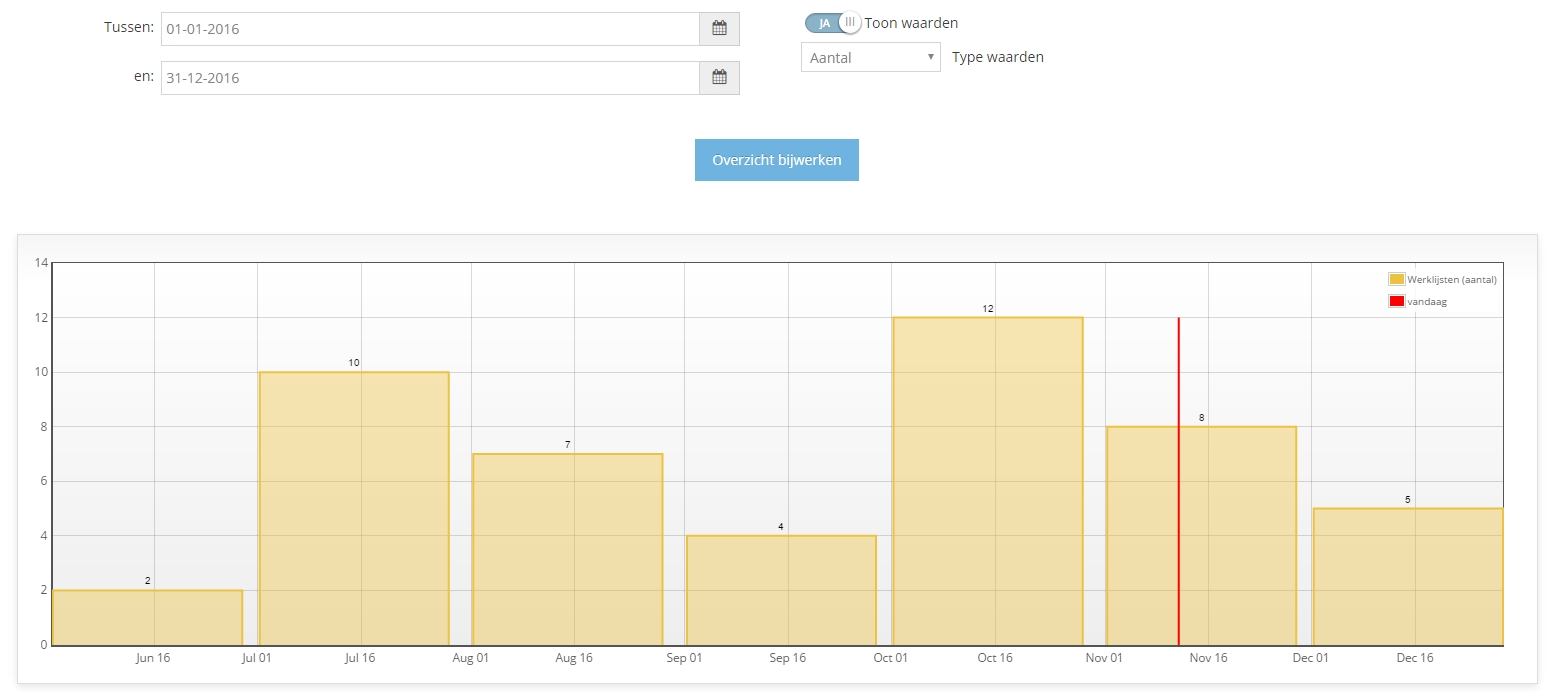The height and width of the screenshot is (698, 1549).
Task: Click the en end date field
Action: 430,78
